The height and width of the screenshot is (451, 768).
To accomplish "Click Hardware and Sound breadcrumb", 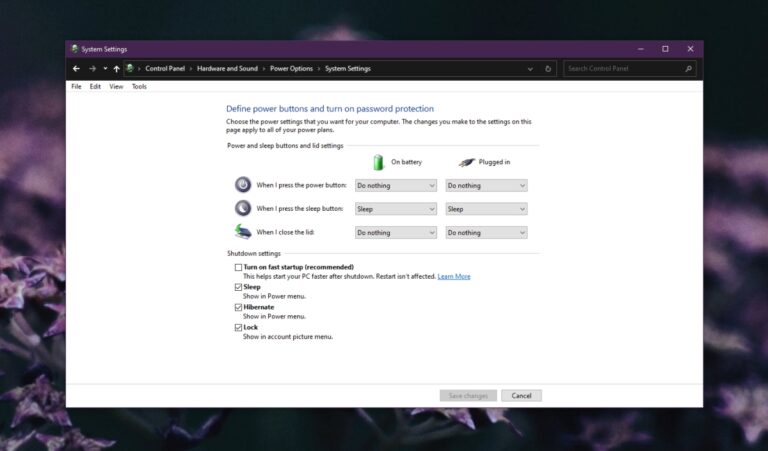I will point(227,69).
